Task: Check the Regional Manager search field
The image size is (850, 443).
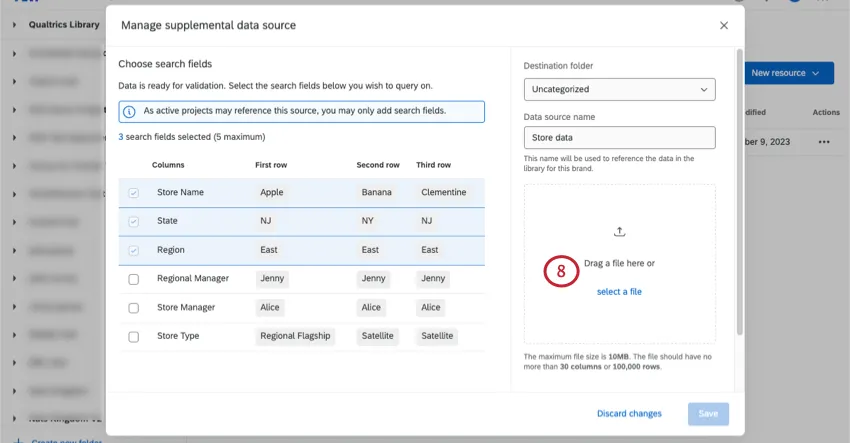Action: click(134, 279)
